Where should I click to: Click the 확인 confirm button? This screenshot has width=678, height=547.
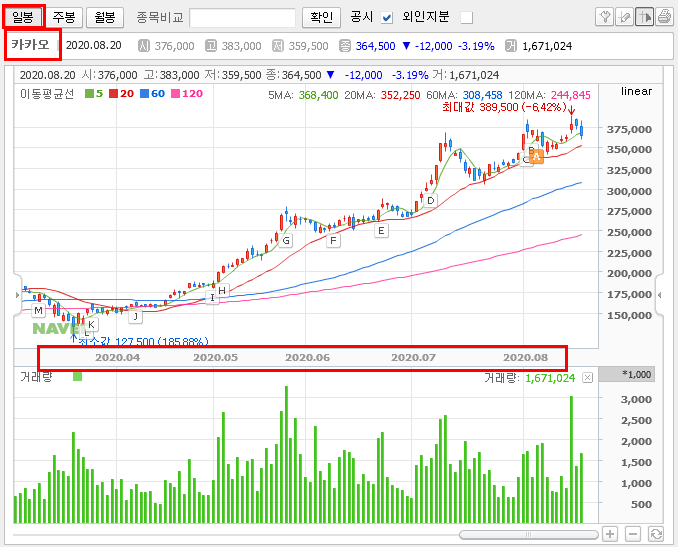point(321,17)
